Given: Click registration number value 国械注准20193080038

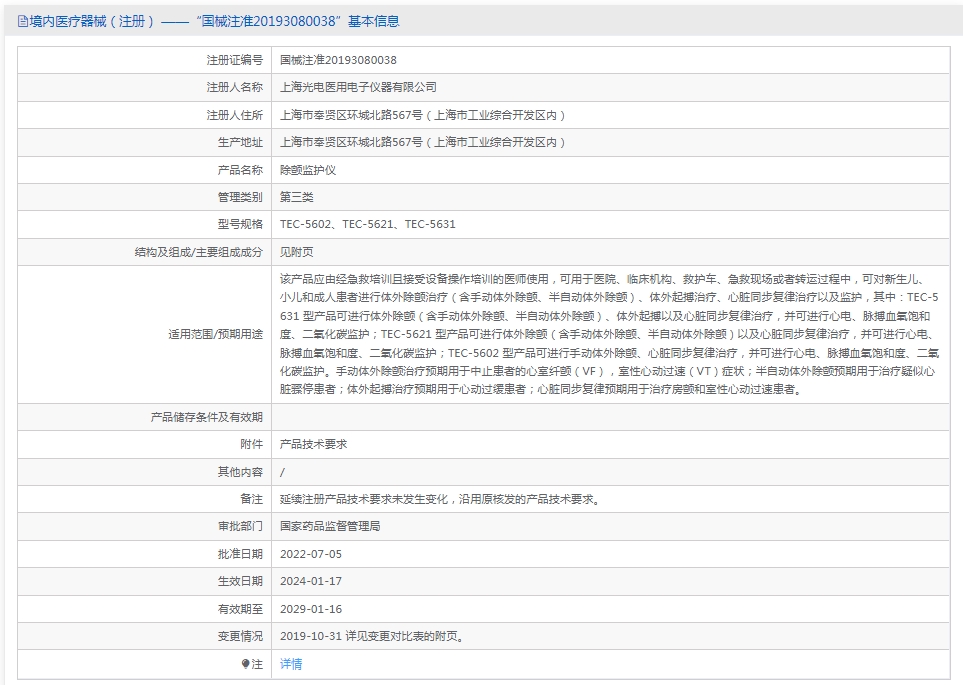Looking at the screenshot, I should point(338,60).
